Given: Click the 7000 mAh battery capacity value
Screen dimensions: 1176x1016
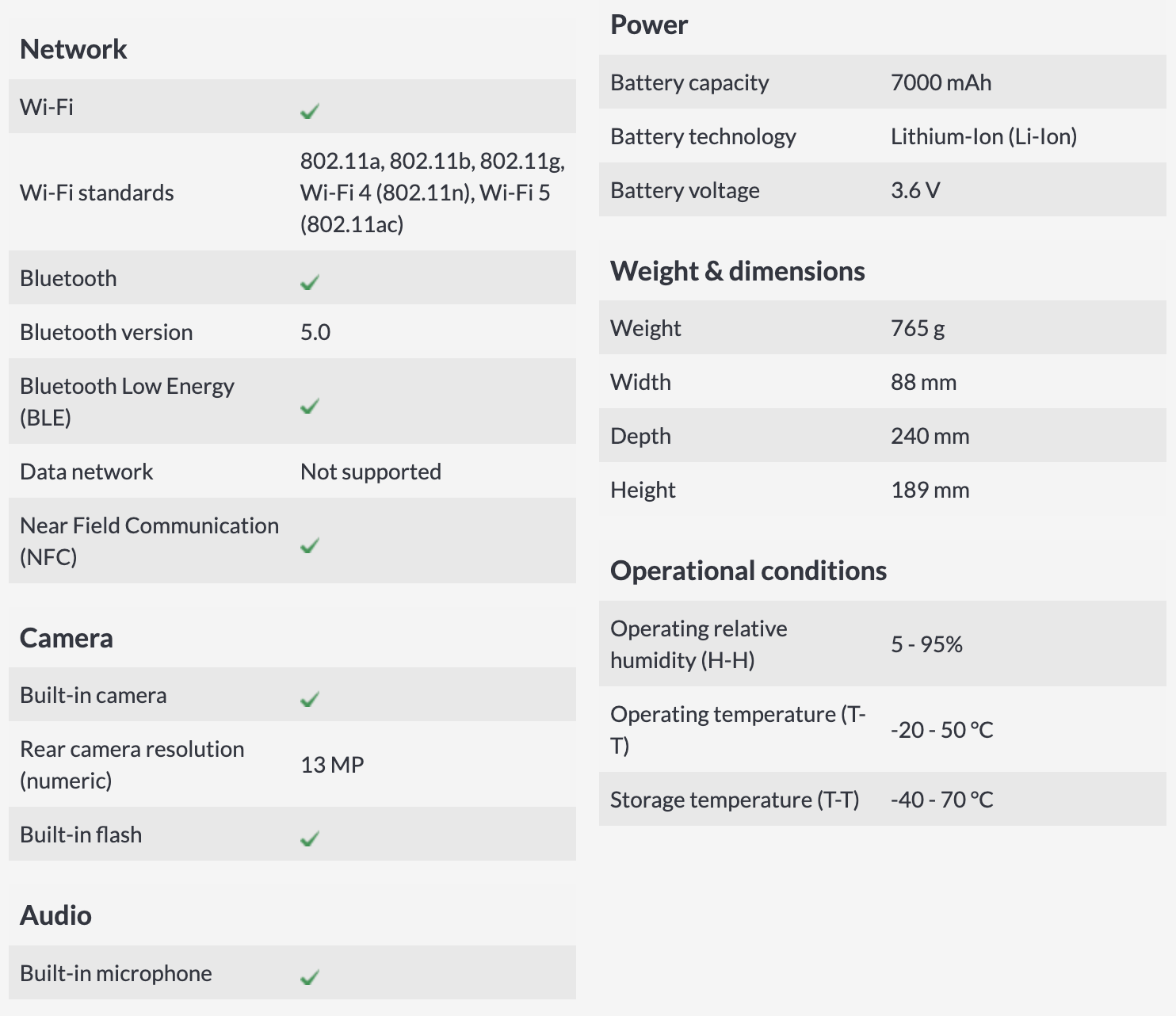Looking at the screenshot, I should [941, 82].
